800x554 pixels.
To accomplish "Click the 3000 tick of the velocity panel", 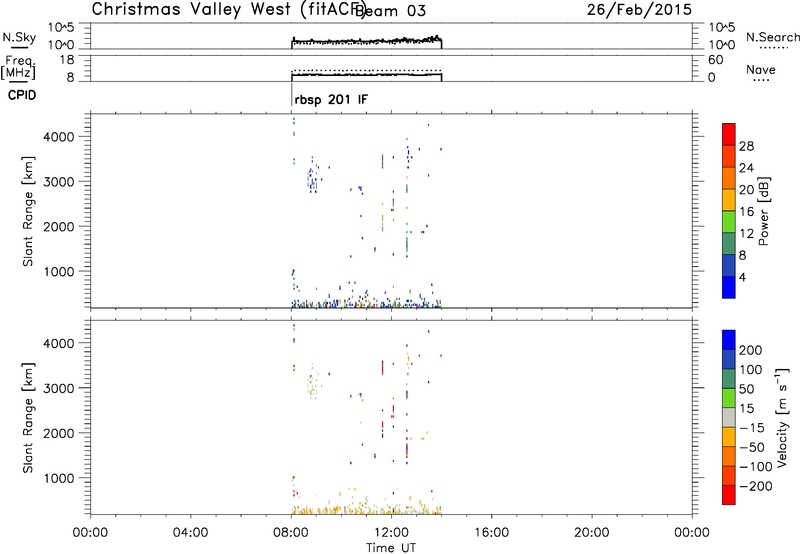I will (58, 388).
